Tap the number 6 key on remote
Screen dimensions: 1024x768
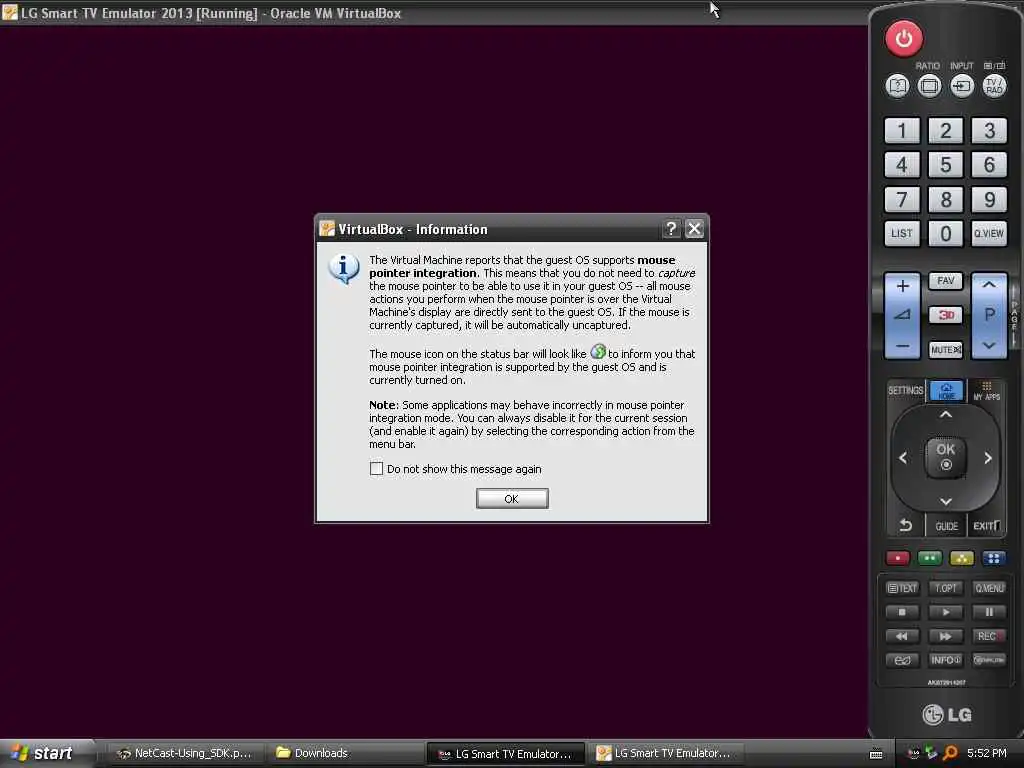[x=989, y=165]
